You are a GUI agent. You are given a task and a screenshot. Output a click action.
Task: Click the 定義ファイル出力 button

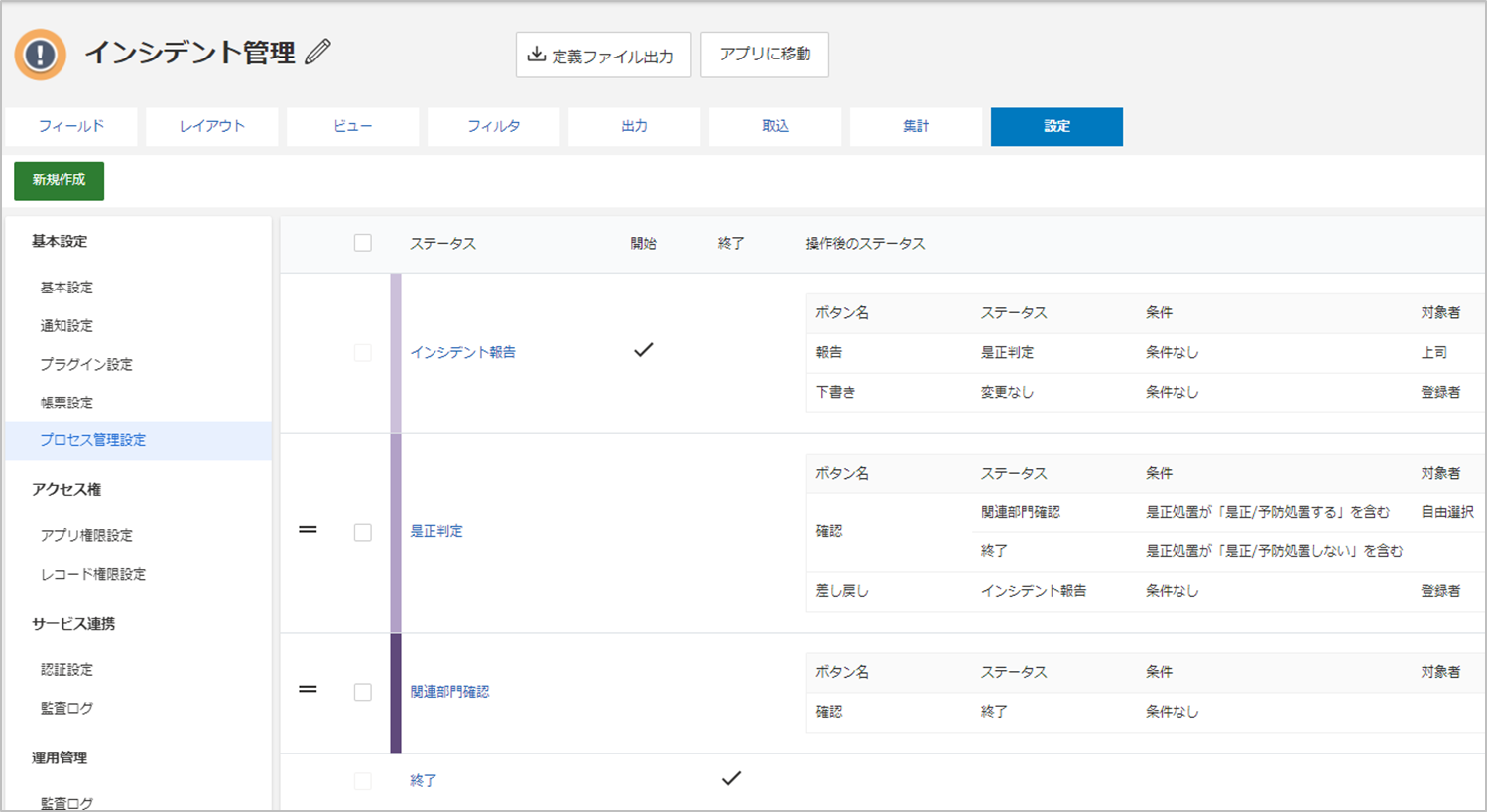(x=603, y=55)
